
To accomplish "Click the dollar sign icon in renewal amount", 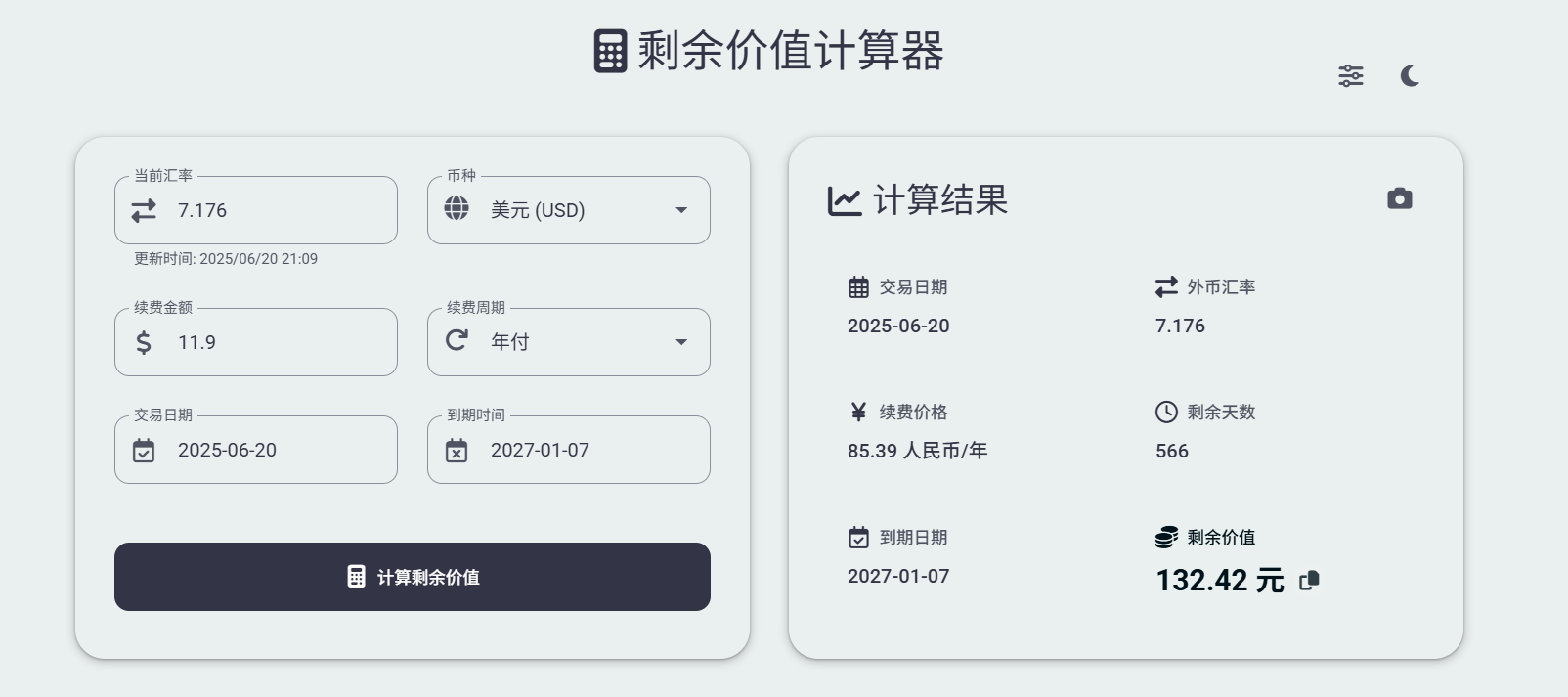I will pyautogui.click(x=144, y=342).
